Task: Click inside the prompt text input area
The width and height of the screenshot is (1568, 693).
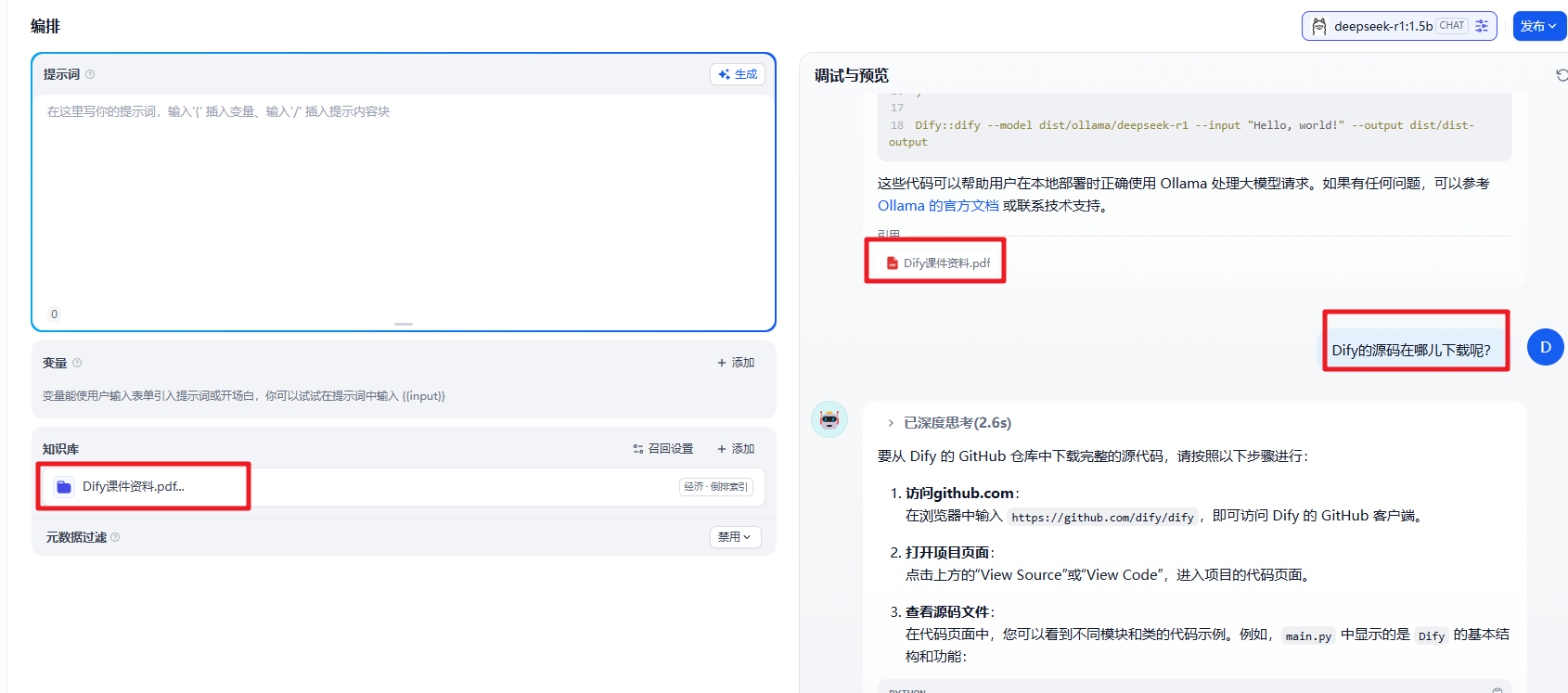Action: coord(404,204)
